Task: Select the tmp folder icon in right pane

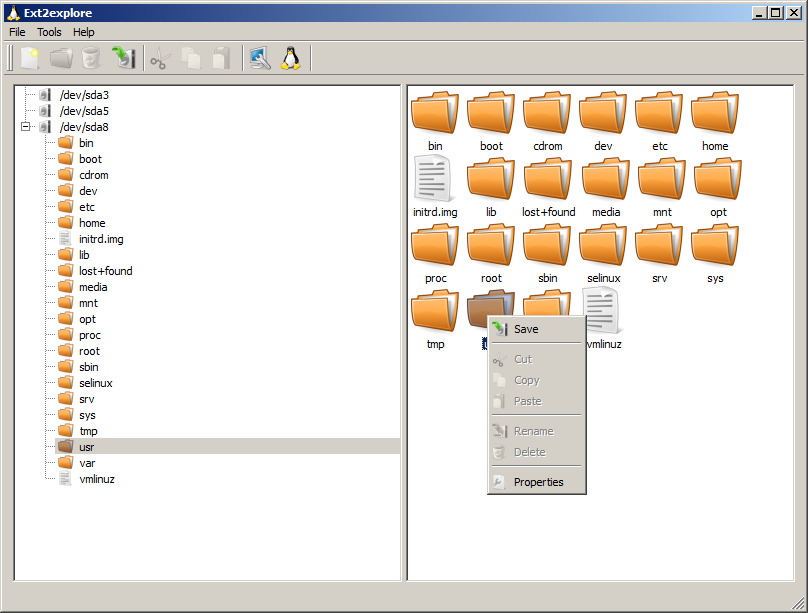Action: [x=435, y=310]
